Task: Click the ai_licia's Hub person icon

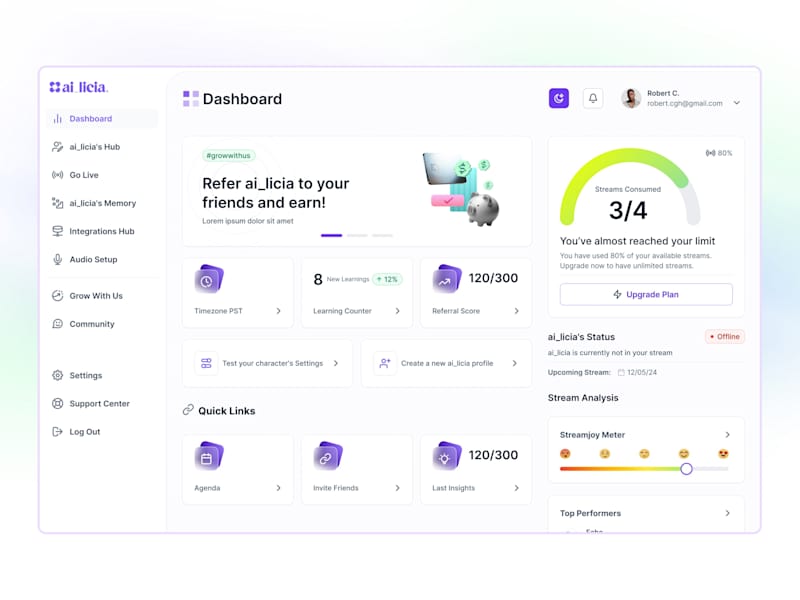Action: click(58, 147)
